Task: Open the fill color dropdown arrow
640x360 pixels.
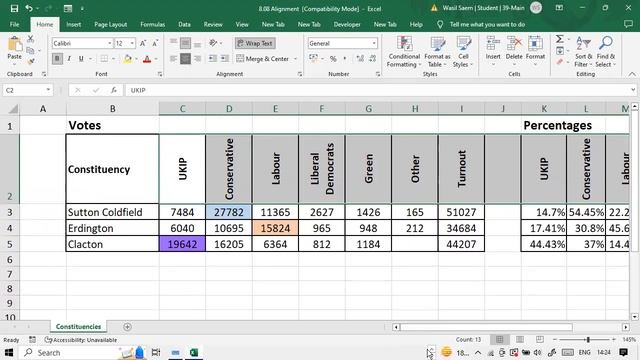Action: click(136, 59)
